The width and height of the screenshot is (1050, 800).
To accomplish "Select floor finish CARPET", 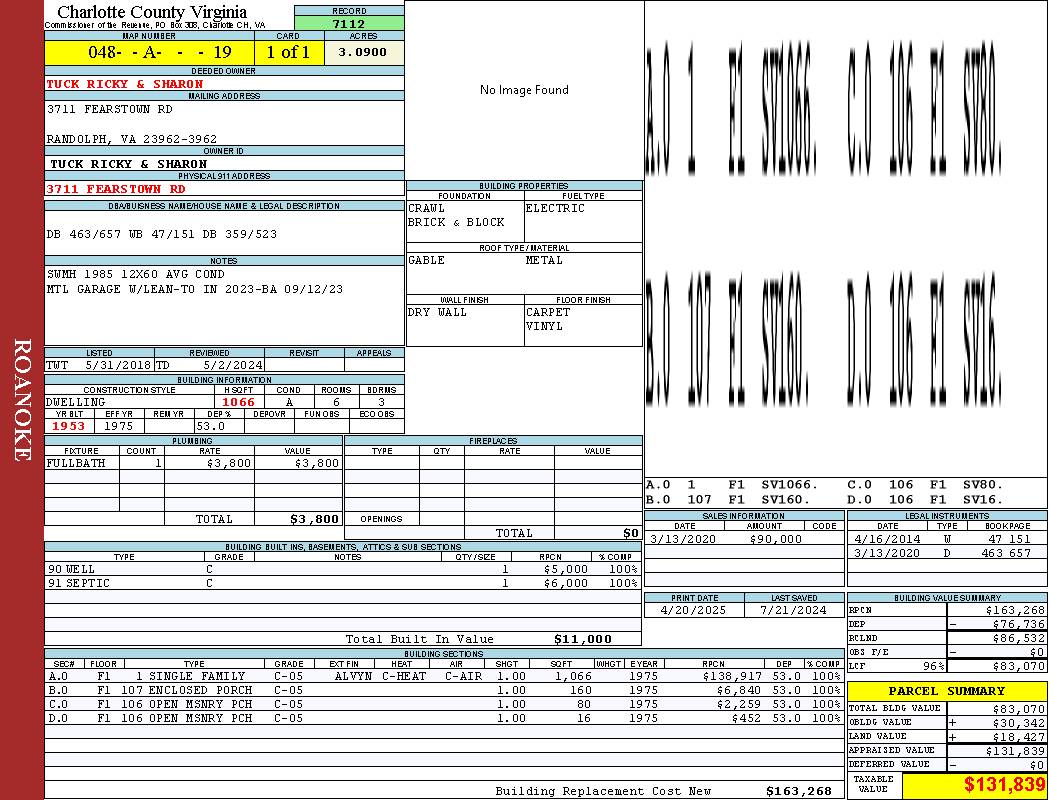I will tap(548, 313).
